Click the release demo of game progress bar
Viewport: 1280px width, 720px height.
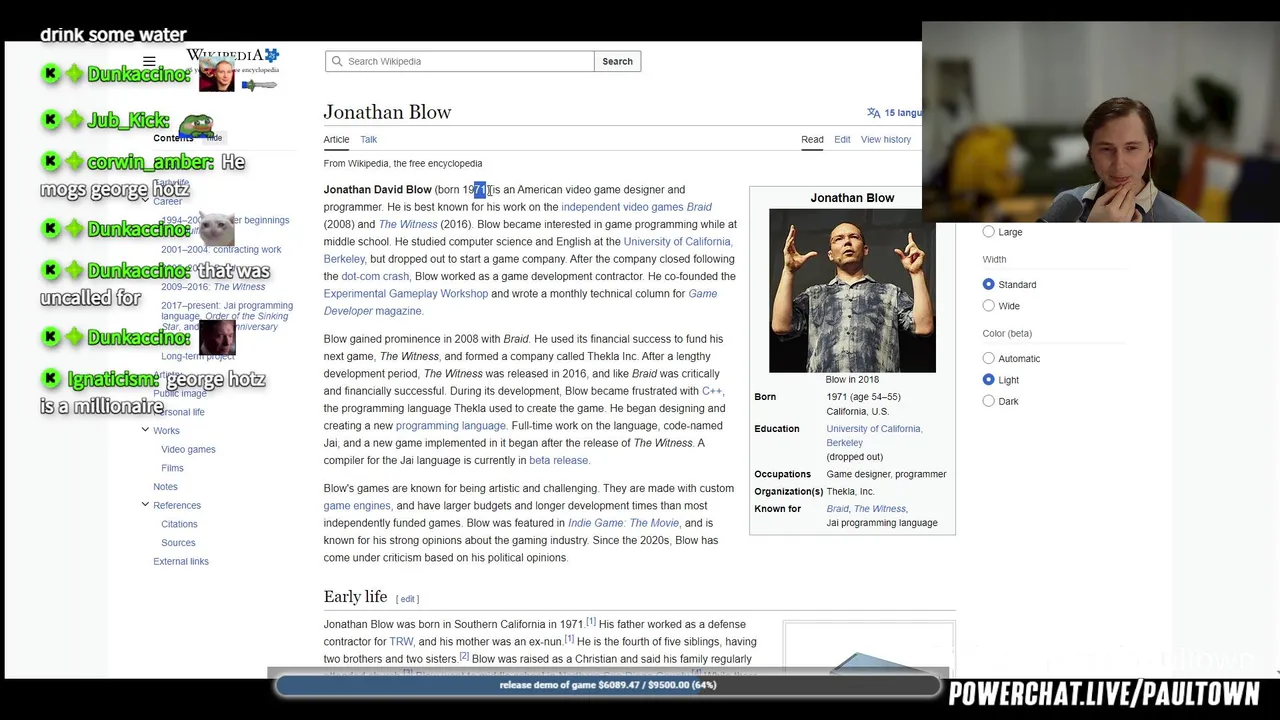608,685
